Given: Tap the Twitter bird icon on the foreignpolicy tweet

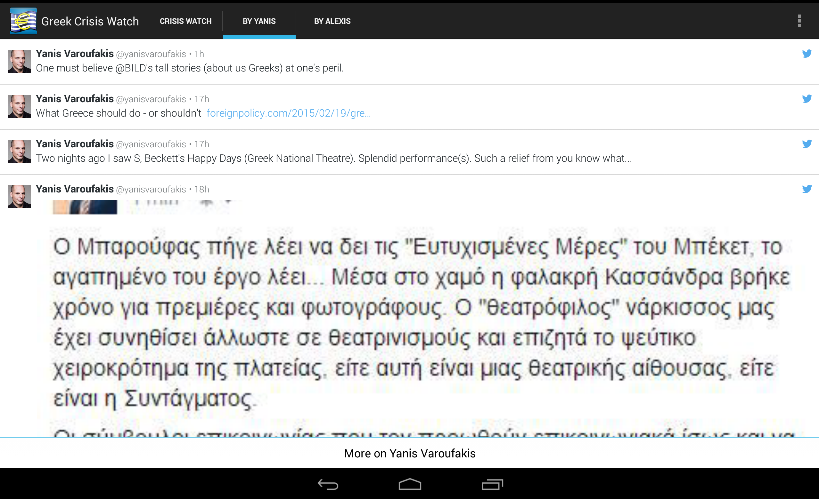Looking at the screenshot, I should tap(807, 98).
